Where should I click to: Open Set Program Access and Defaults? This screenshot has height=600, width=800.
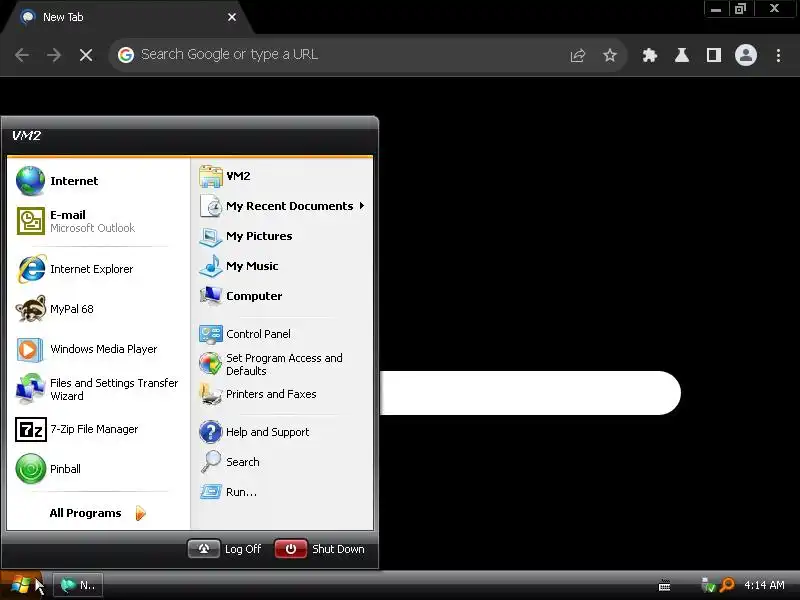(x=270, y=364)
